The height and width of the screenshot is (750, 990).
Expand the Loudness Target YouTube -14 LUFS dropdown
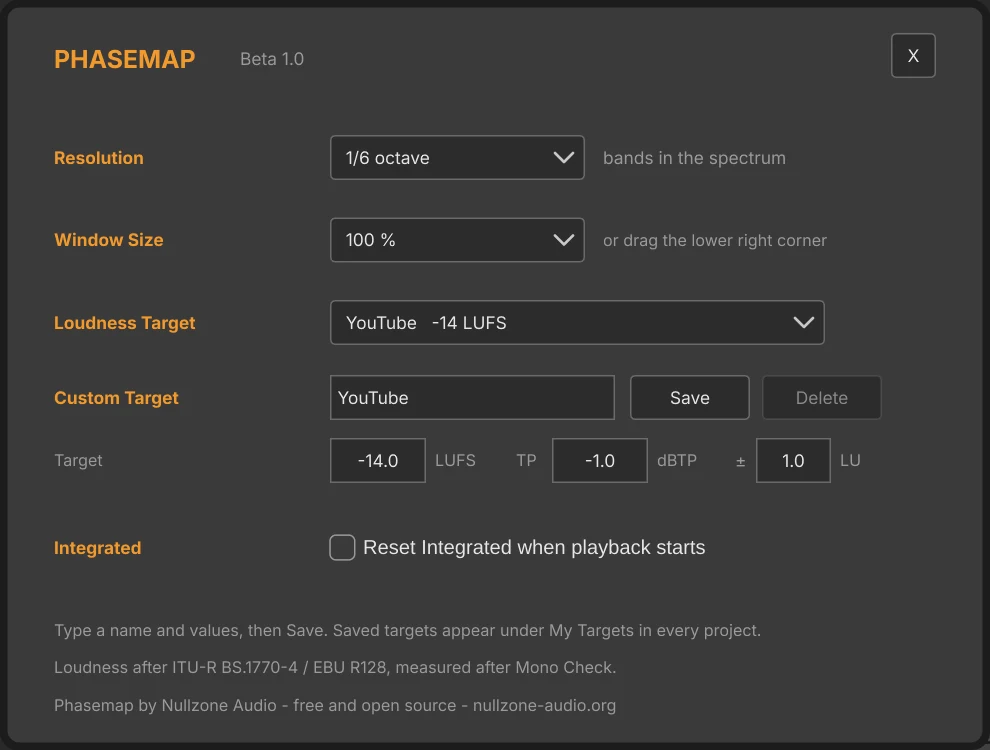pos(577,323)
